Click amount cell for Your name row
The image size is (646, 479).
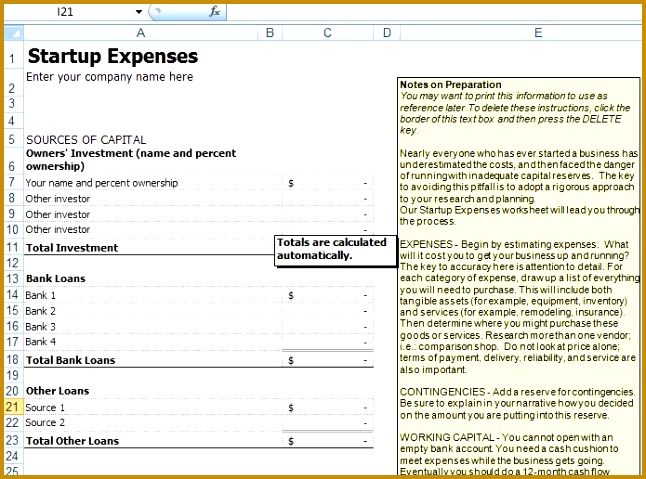pyautogui.click(x=328, y=183)
